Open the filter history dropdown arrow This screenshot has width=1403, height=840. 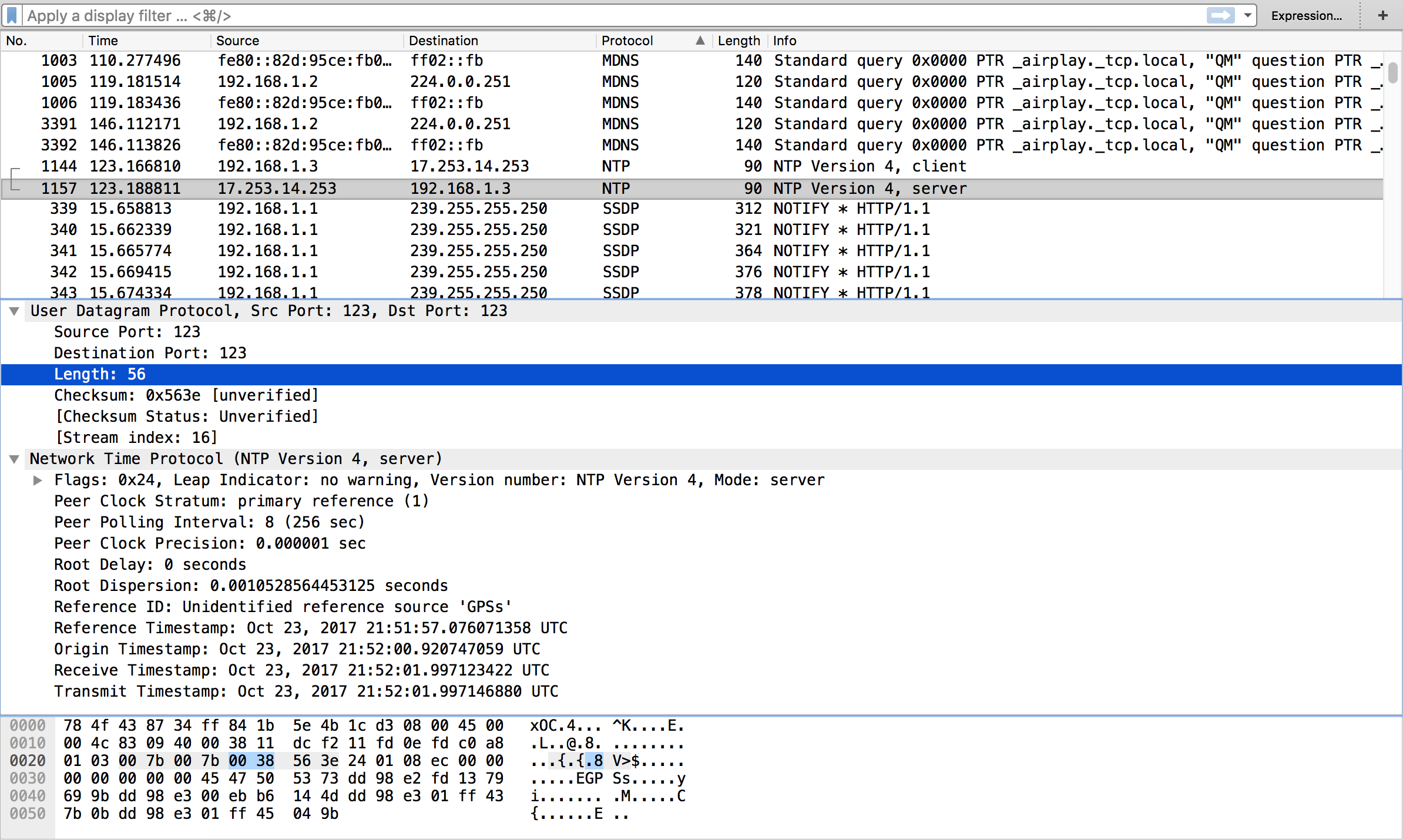(x=1247, y=15)
